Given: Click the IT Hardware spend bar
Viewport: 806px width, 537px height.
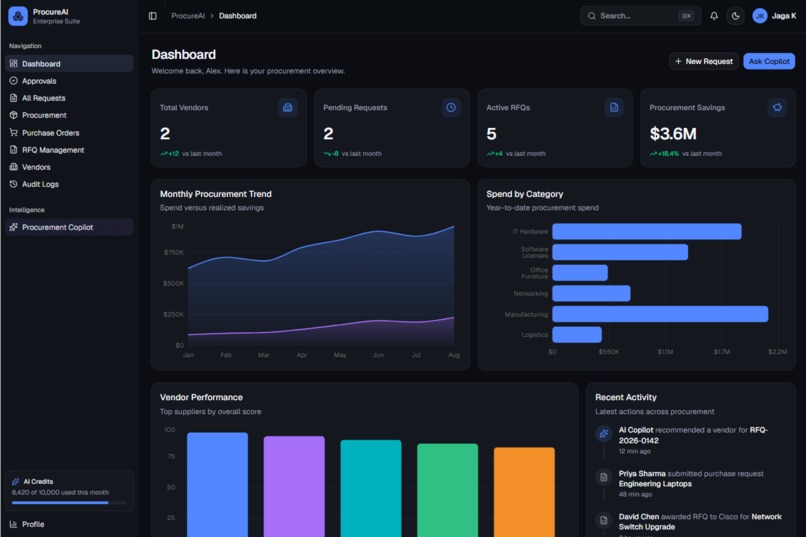Looking at the screenshot, I should tap(647, 231).
